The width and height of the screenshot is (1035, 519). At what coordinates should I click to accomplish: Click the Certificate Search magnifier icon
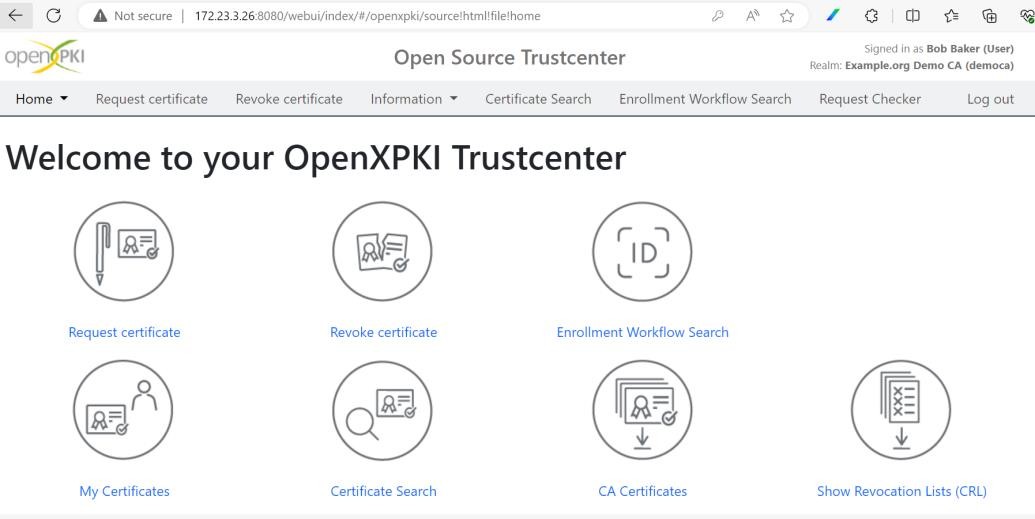coord(382,410)
